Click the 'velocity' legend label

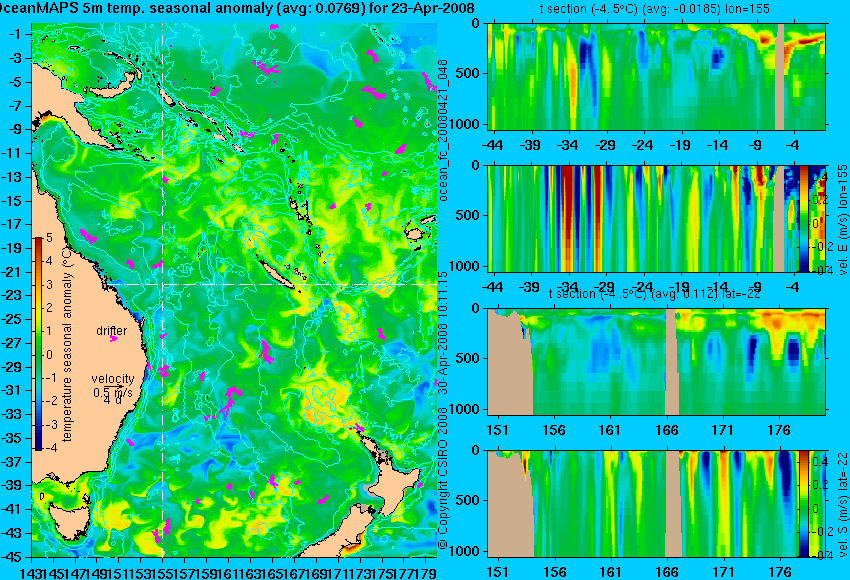(113, 379)
